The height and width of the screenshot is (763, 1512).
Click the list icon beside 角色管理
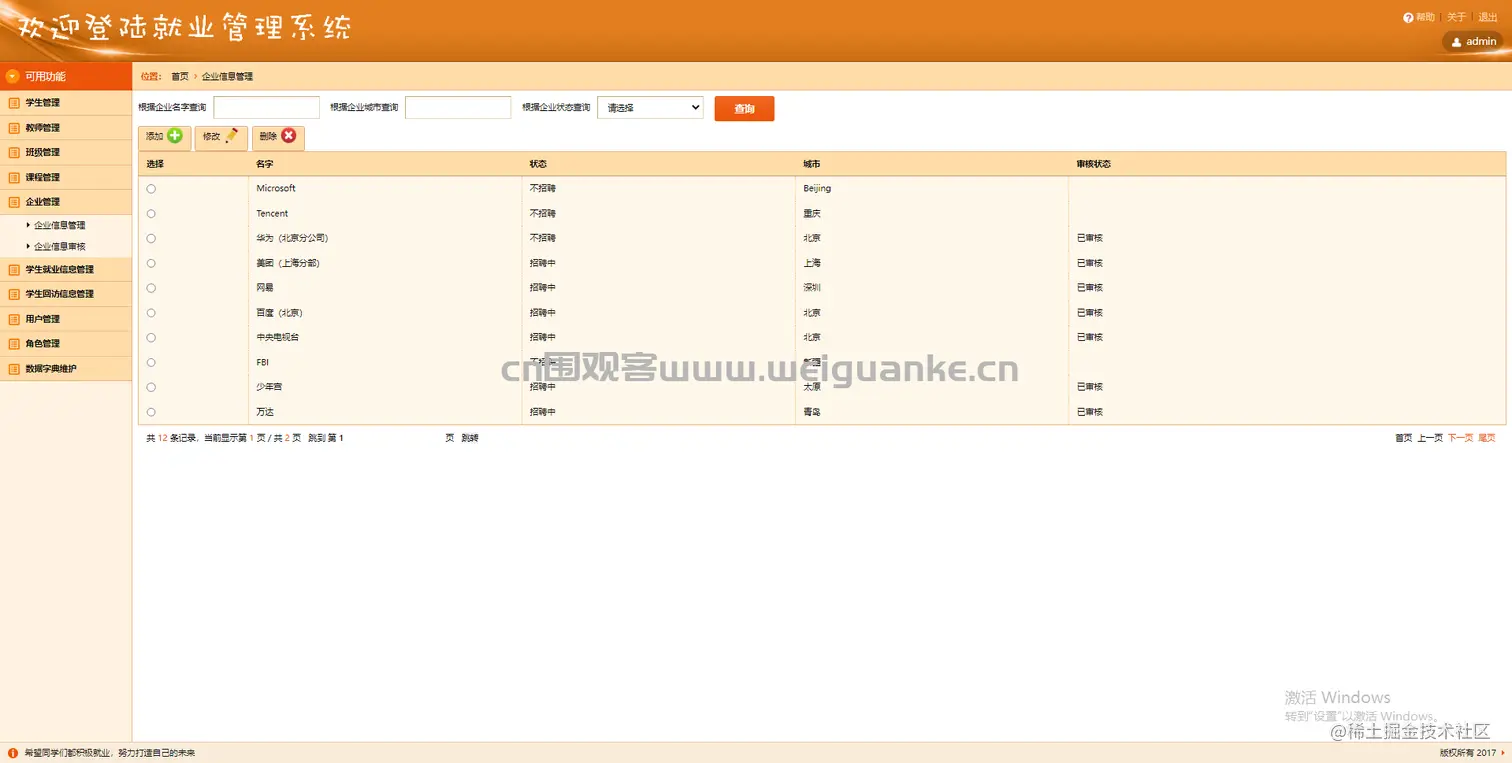click(14, 344)
